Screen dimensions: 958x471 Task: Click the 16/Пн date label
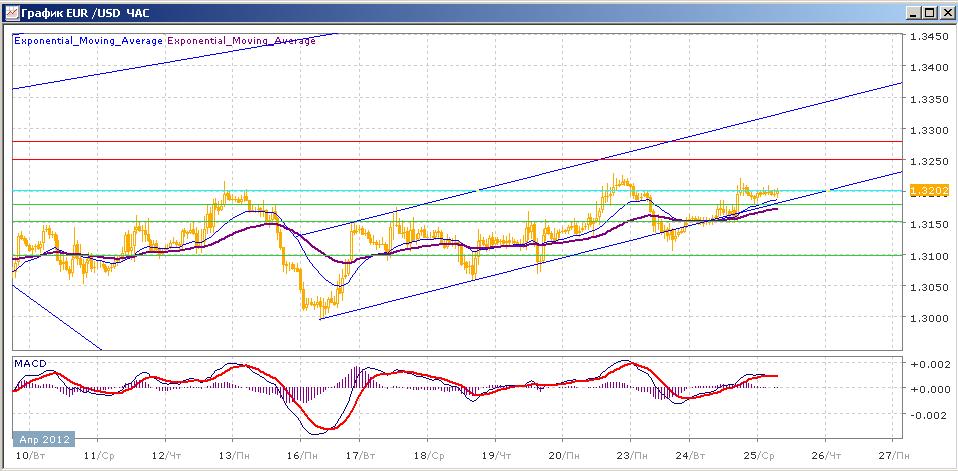(x=302, y=456)
